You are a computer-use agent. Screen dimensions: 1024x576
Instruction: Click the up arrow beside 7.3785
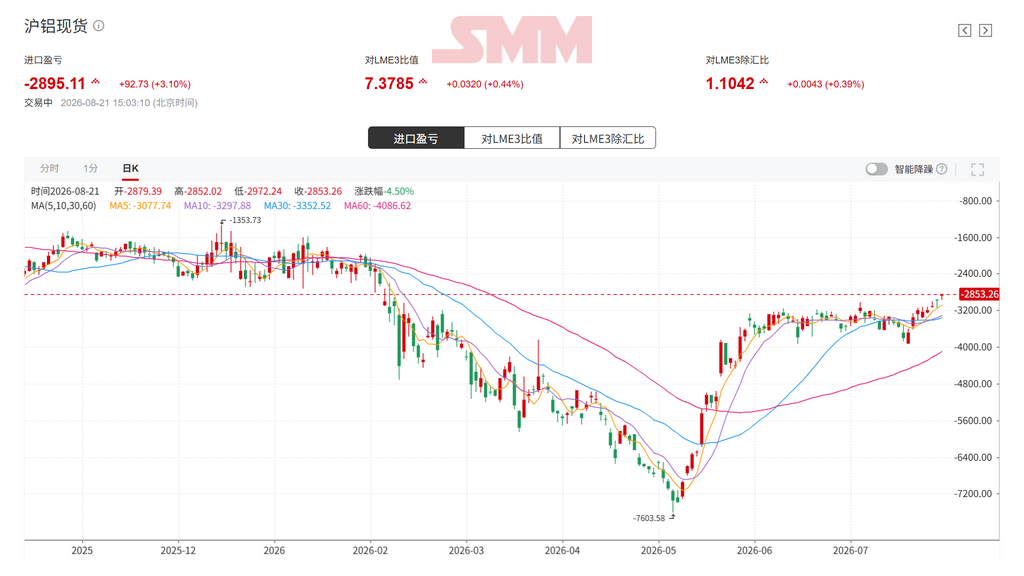coord(423,82)
